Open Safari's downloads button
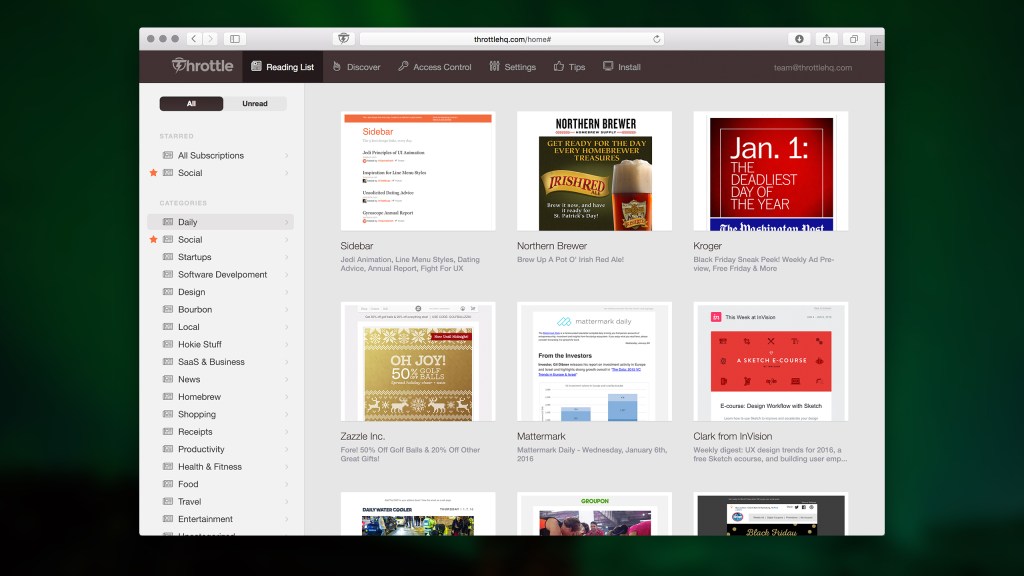The image size is (1024, 576). point(799,39)
